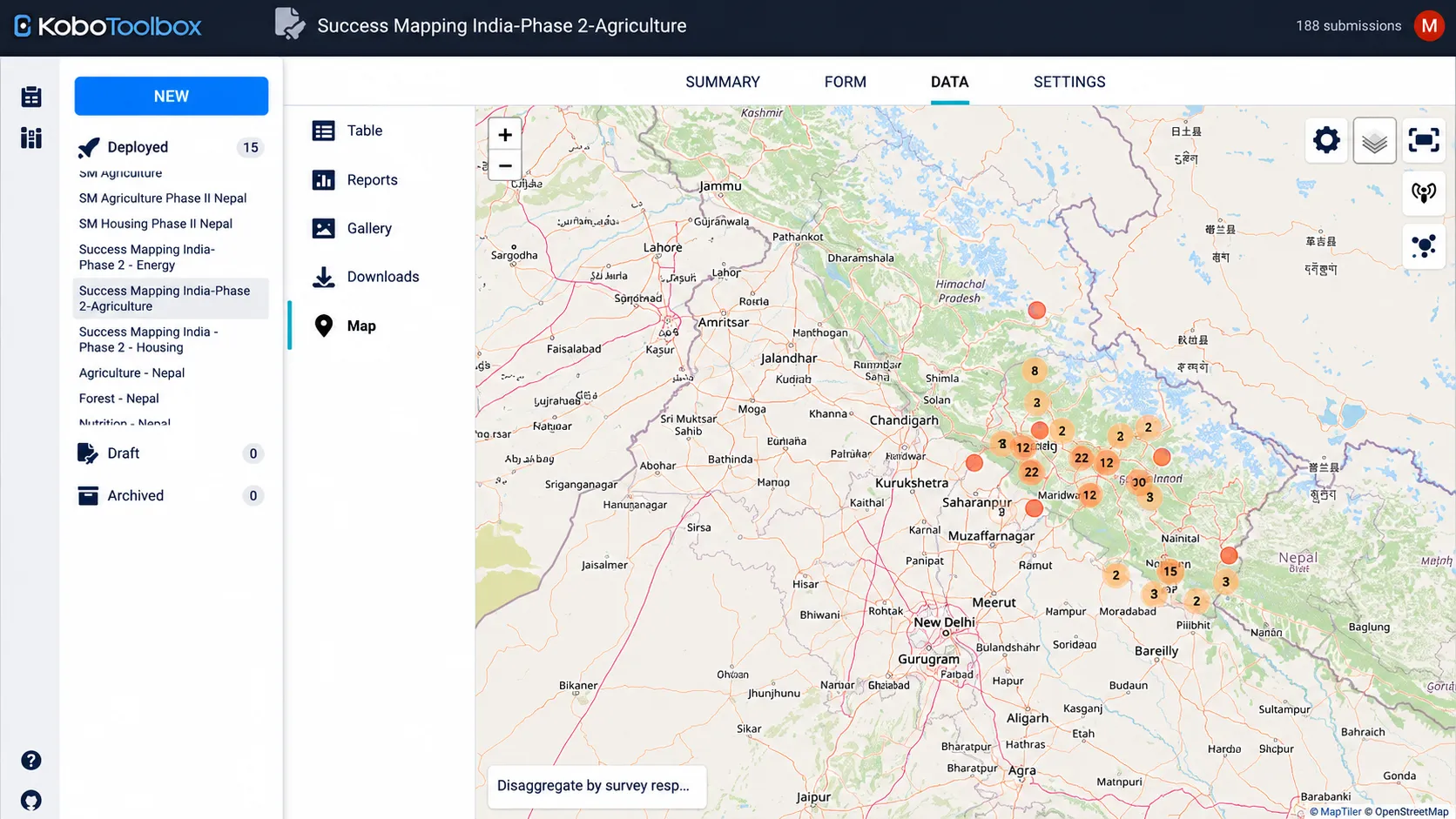Viewport: 1456px width, 819px height.
Task: Open Agriculture - Nepal project
Action: (131, 373)
